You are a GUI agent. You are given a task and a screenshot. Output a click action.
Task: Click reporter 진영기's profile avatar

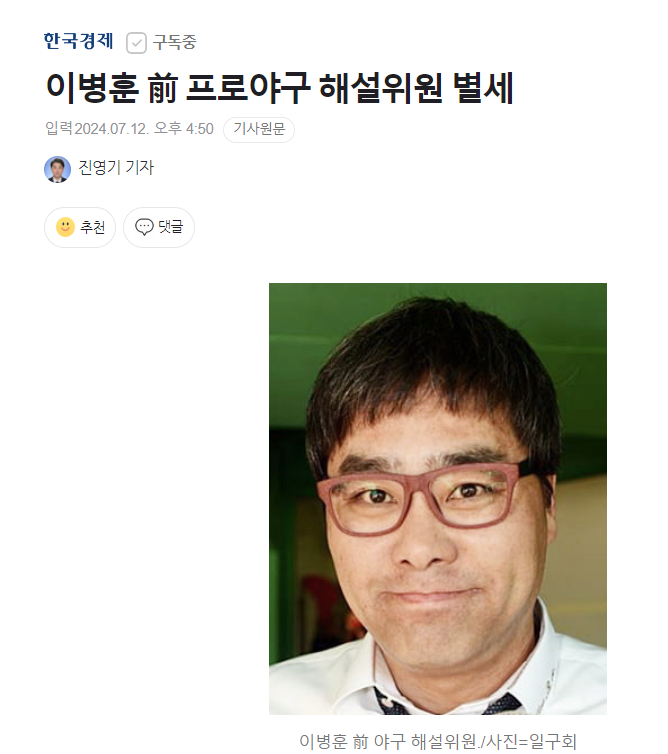[x=57, y=169]
